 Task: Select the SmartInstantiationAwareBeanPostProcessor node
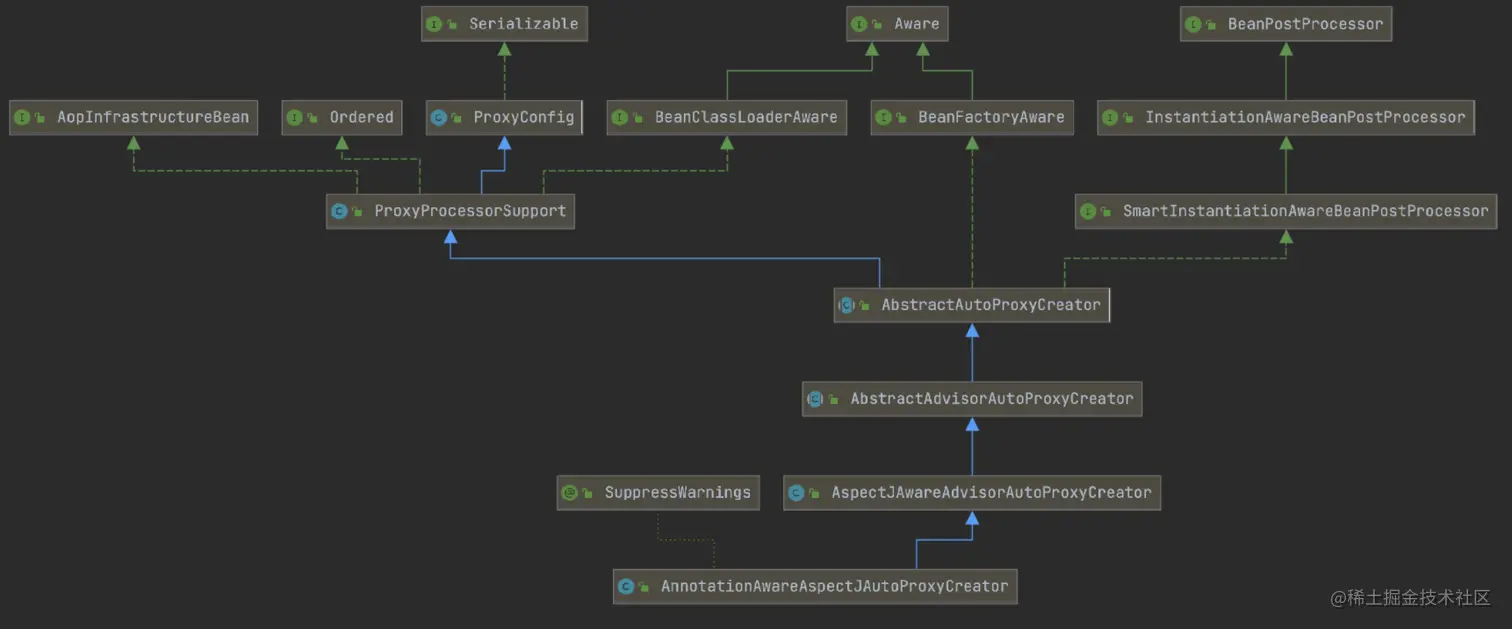[1286, 211]
